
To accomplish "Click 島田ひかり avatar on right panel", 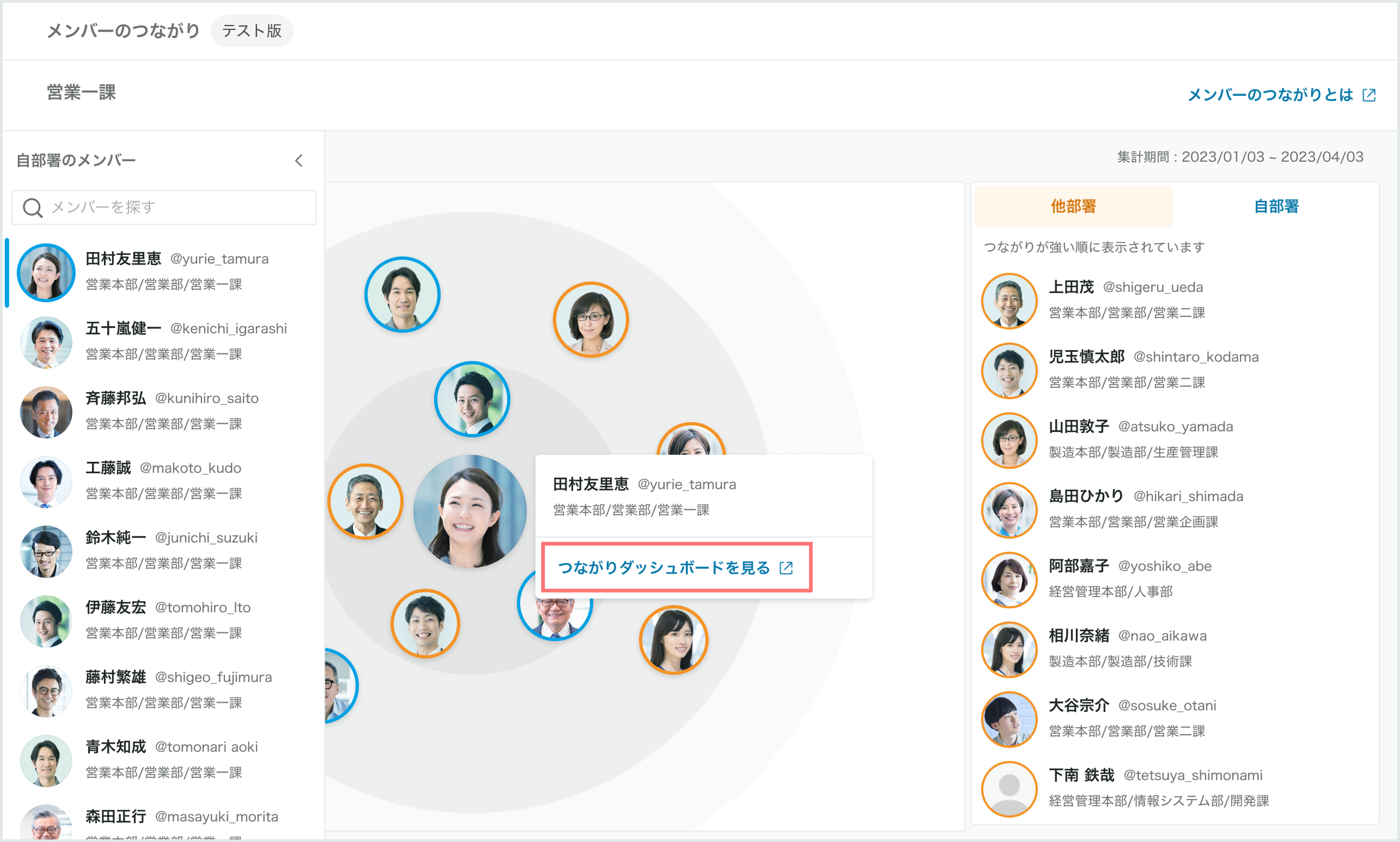I will point(1009,511).
